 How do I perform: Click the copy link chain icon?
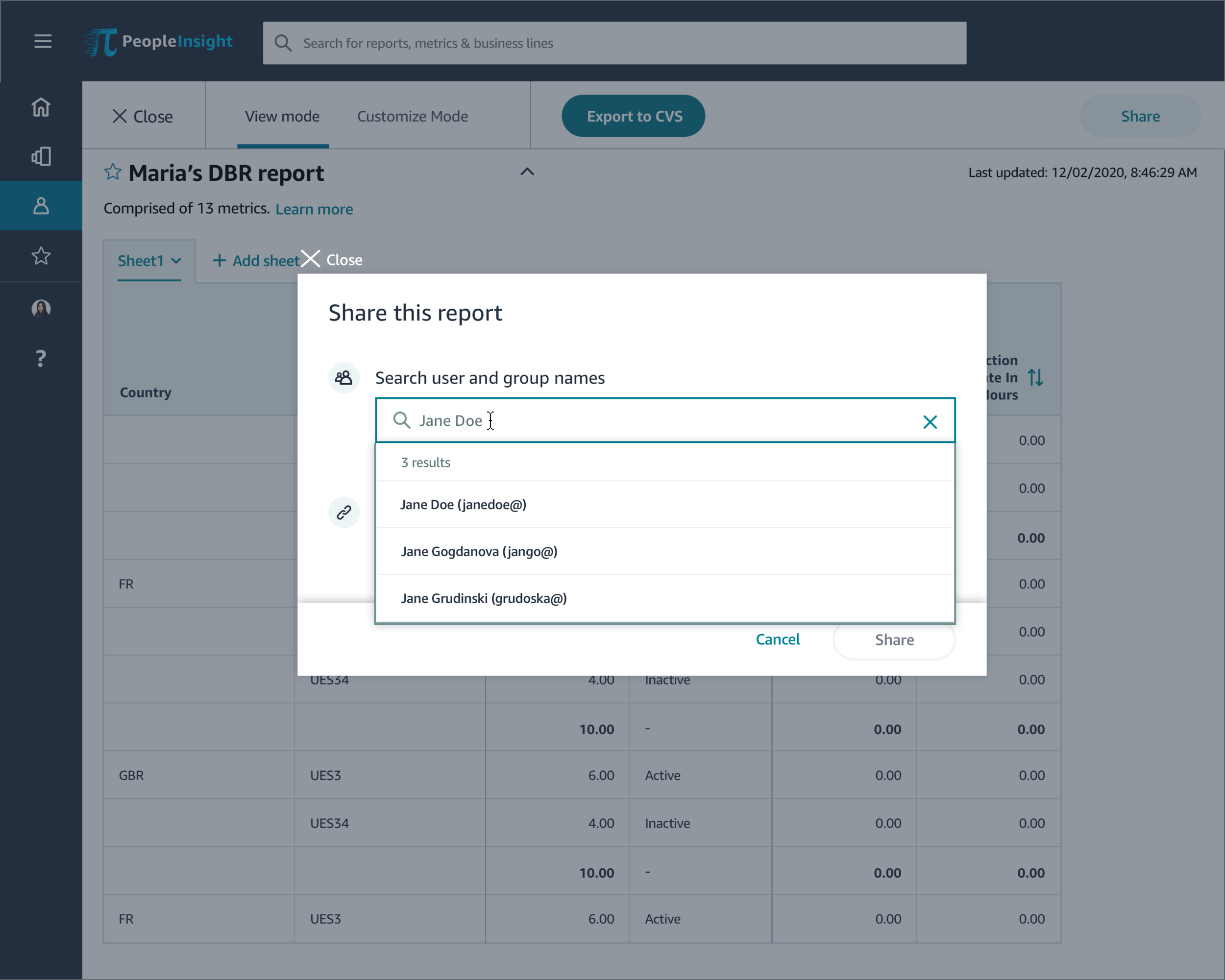point(344,513)
